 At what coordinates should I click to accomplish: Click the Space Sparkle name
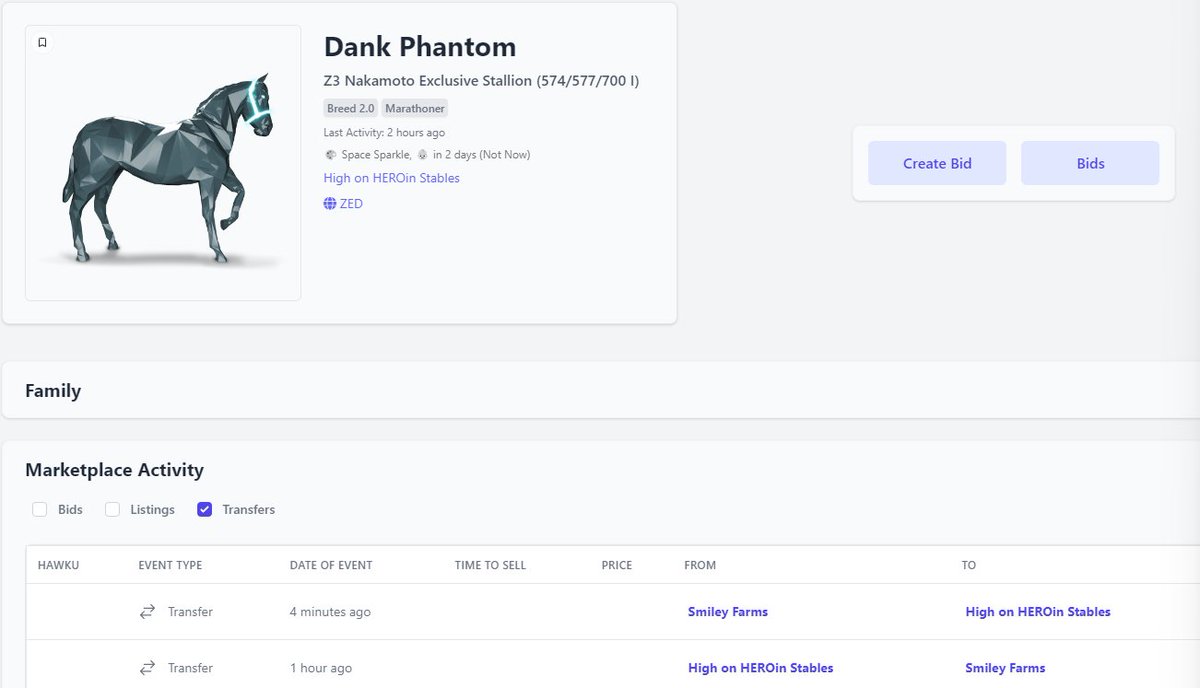tap(376, 155)
